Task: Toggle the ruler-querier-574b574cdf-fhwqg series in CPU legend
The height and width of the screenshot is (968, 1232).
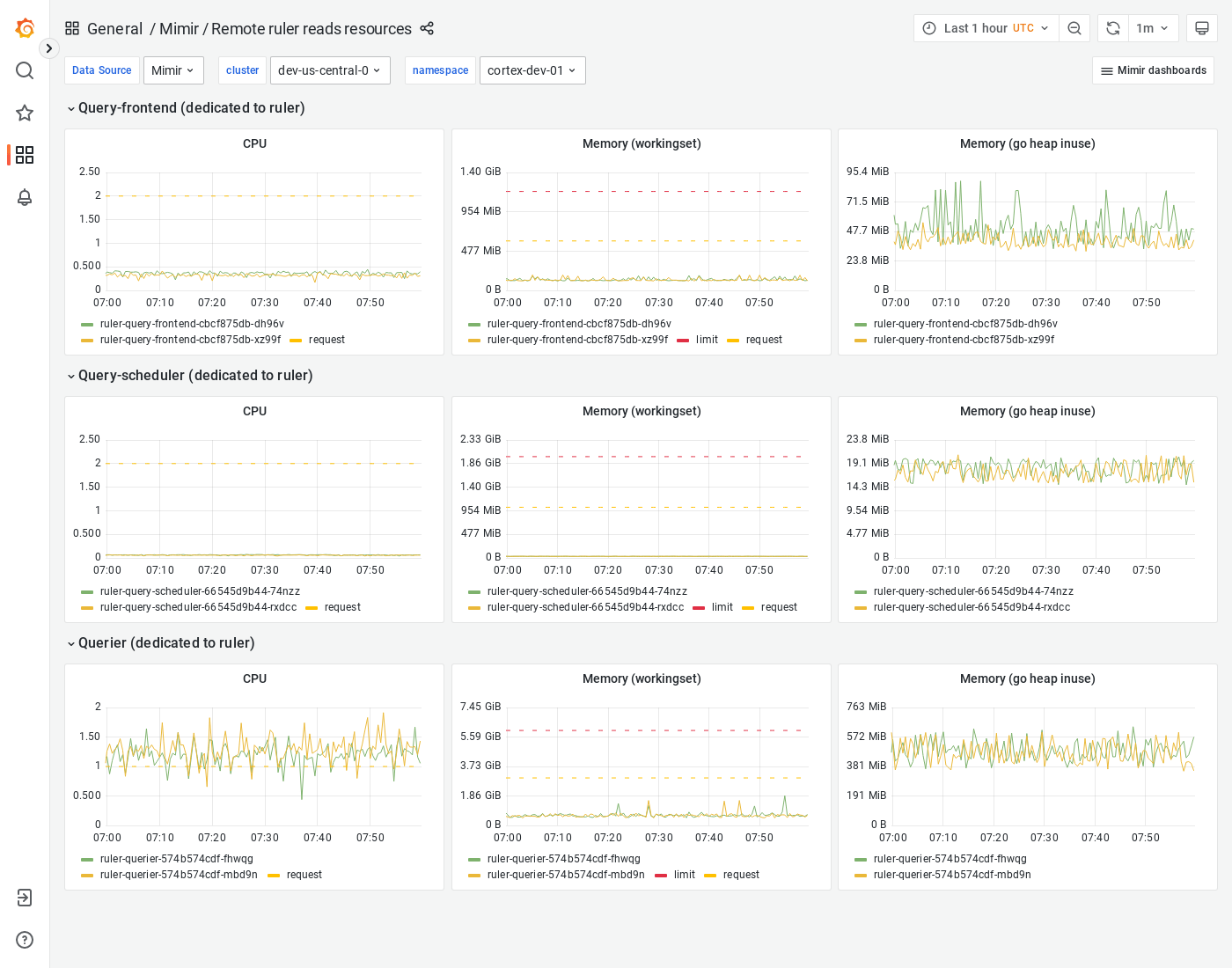Action: point(175,859)
